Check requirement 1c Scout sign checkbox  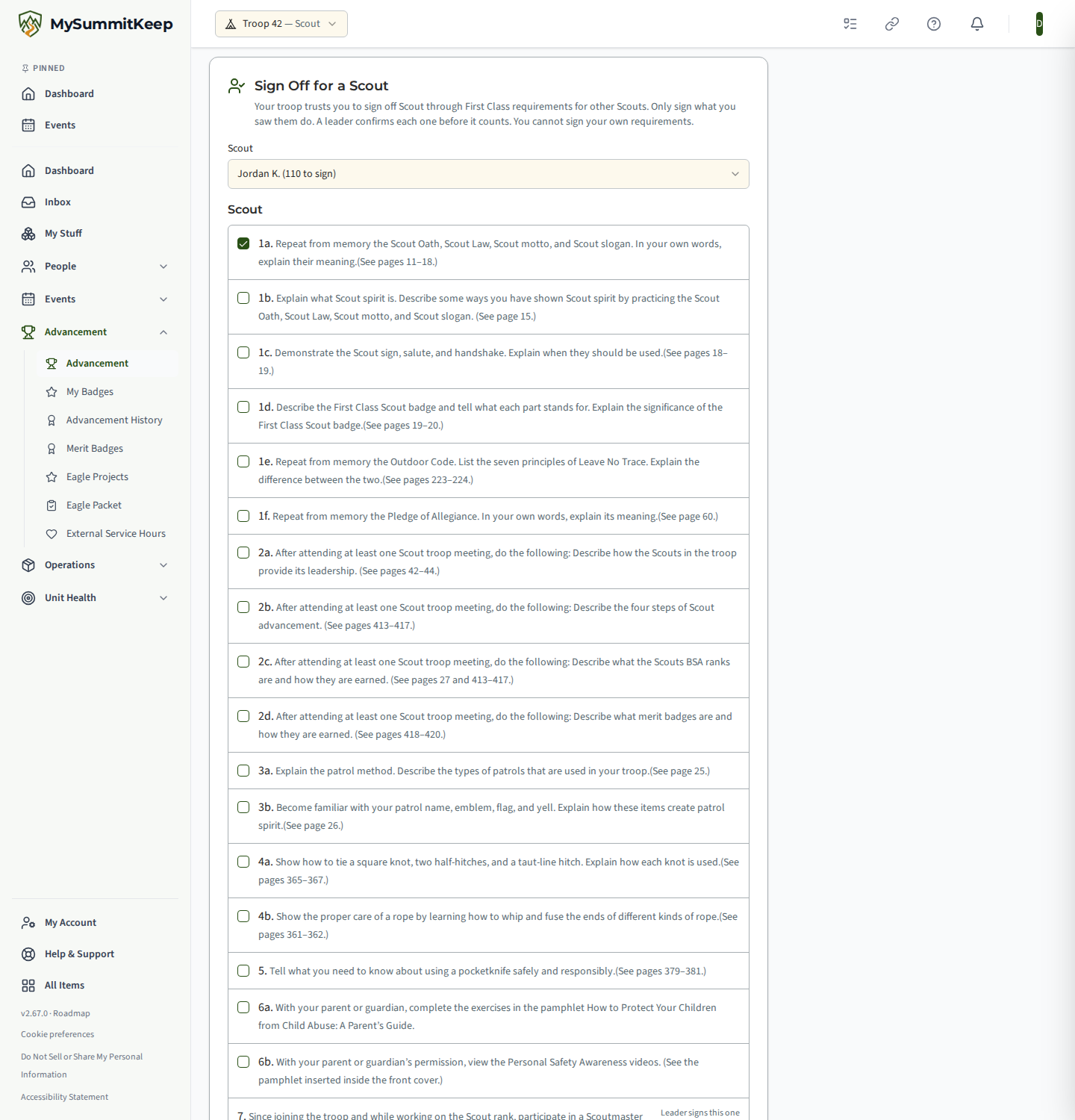point(243,352)
